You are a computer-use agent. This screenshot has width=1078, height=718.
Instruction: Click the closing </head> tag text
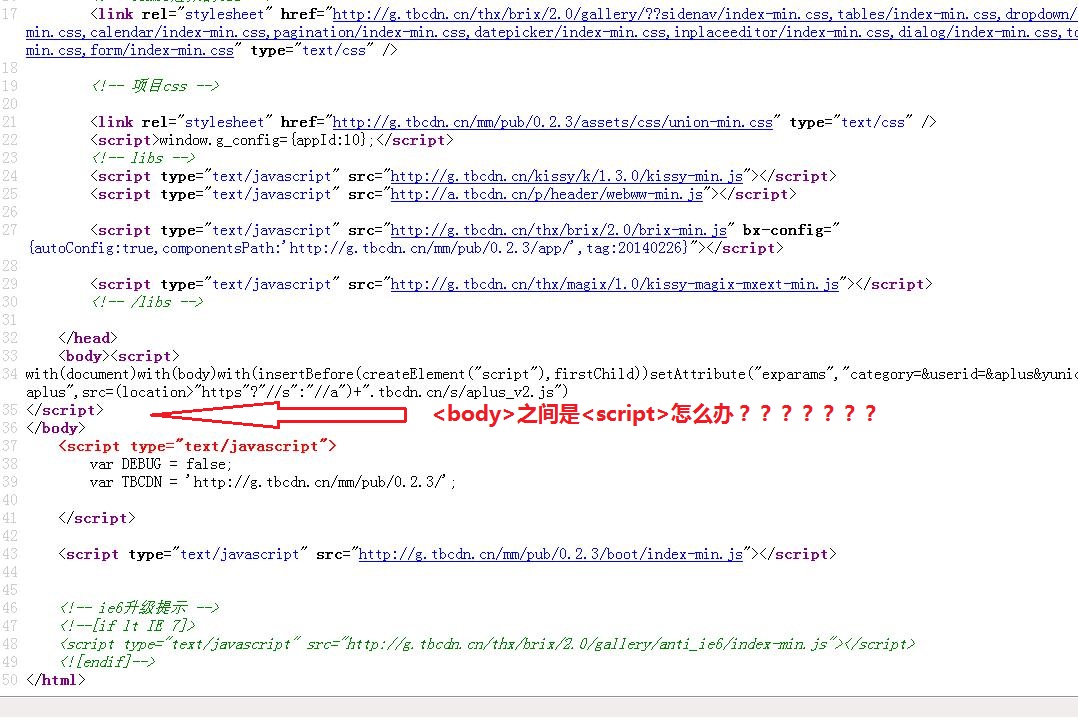click(x=88, y=338)
